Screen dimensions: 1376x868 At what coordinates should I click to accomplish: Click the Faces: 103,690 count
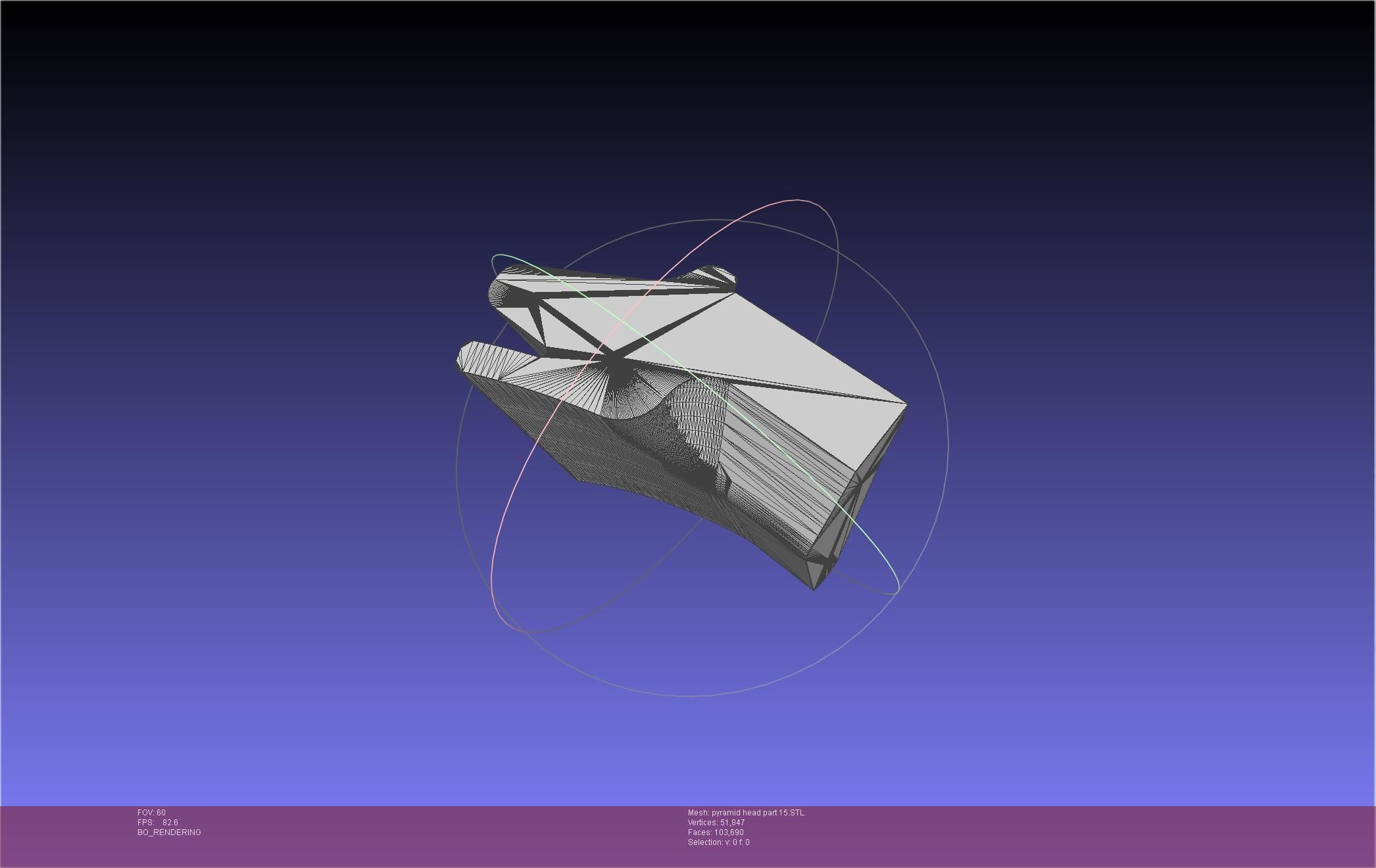point(716,832)
